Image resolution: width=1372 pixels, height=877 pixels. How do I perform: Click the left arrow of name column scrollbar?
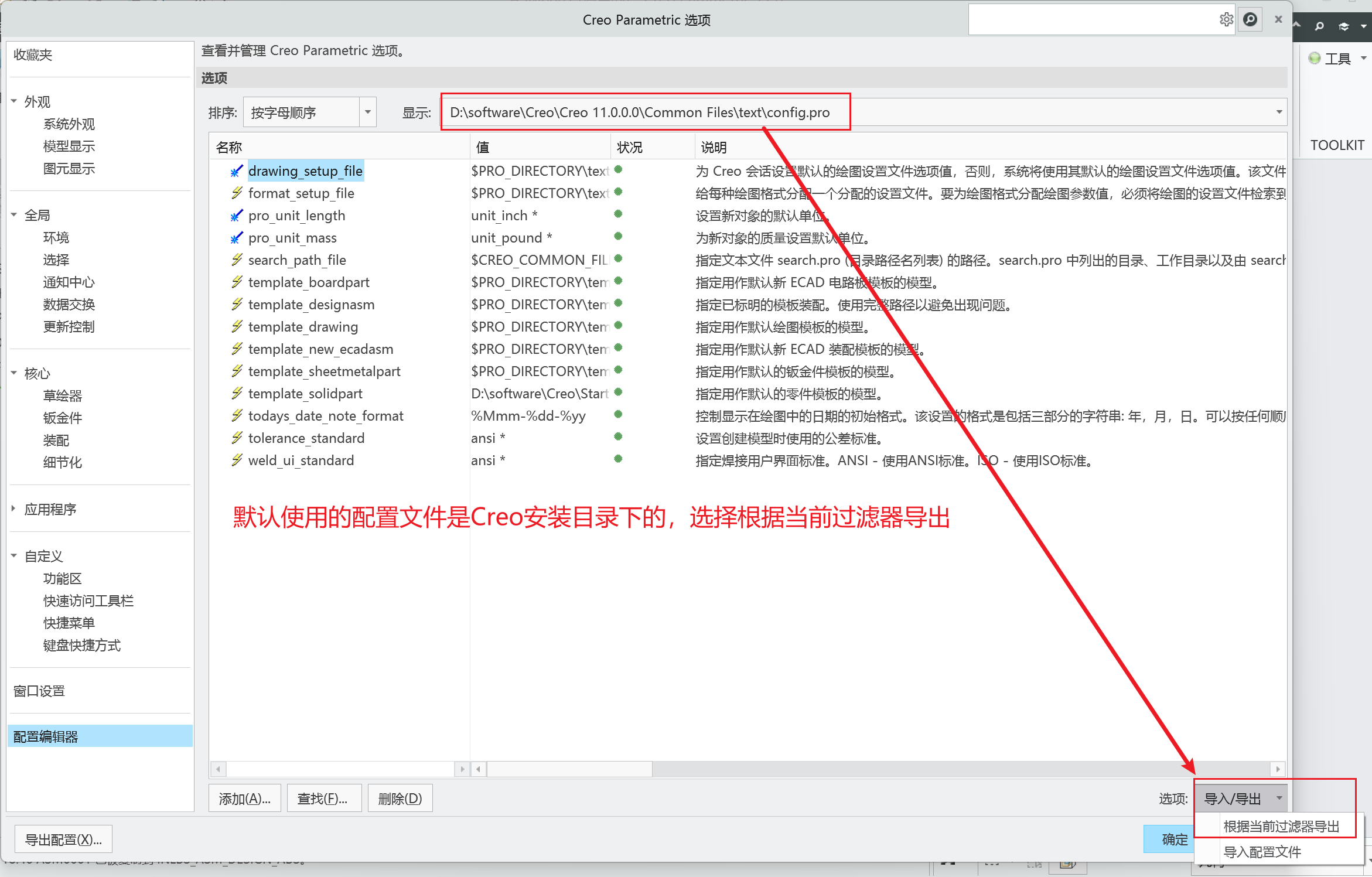coord(218,769)
